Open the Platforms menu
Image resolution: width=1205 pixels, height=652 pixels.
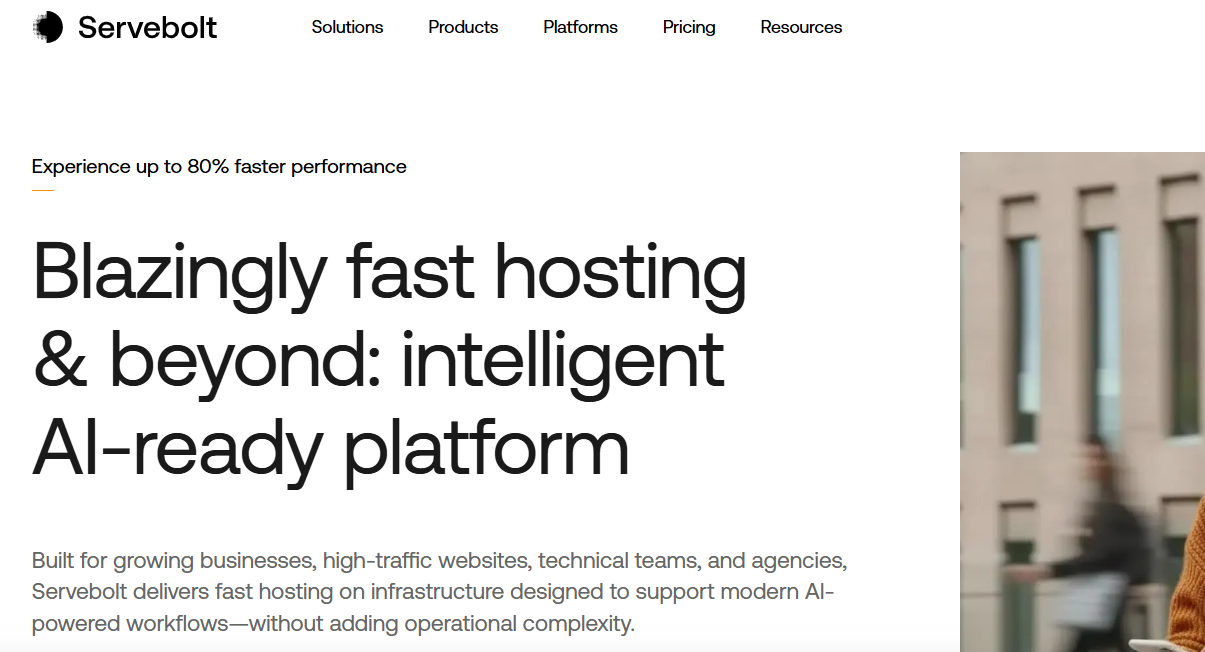pyautogui.click(x=580, y=27)
